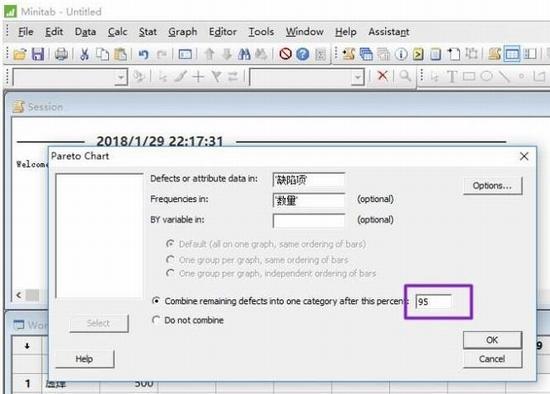Cancel with the red prohibition icon
The height and width of the screenshot is (394, 550).
click(x=285, y=54)
